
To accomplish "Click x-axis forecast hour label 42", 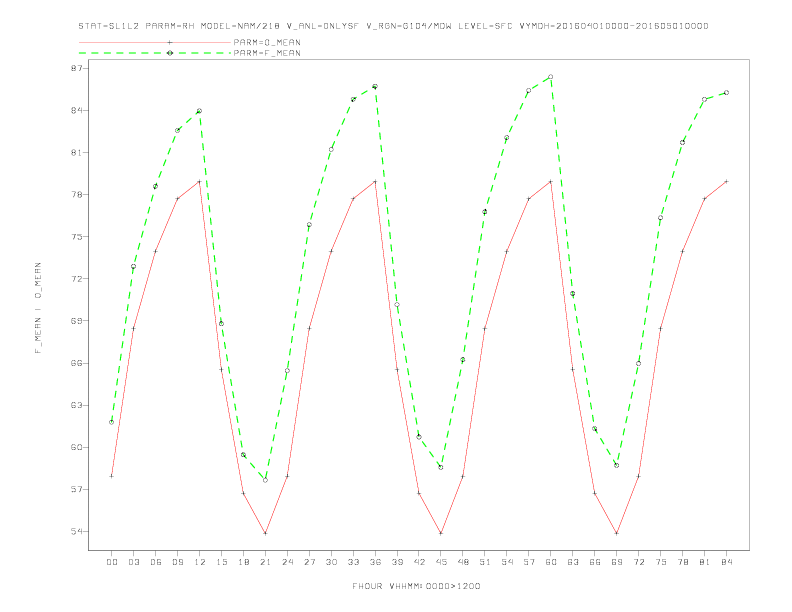I will point(419,562).
